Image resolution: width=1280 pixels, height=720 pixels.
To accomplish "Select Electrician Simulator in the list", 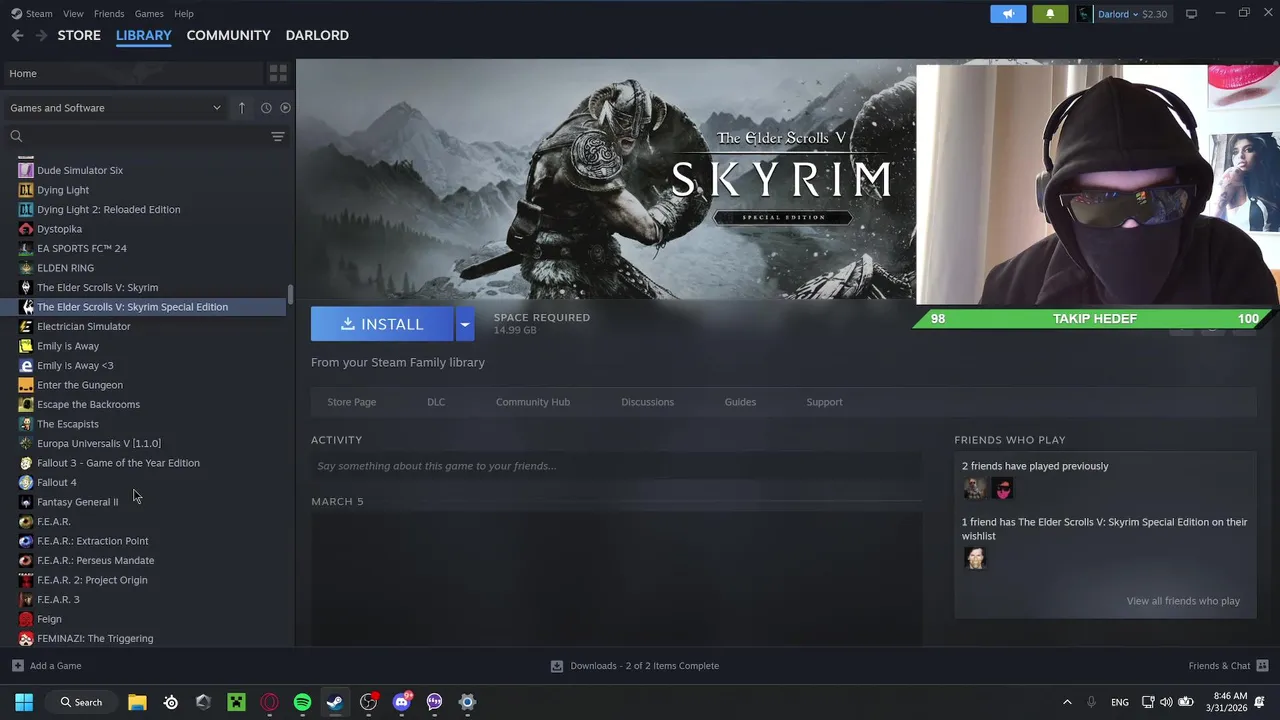I will point(84,326).
